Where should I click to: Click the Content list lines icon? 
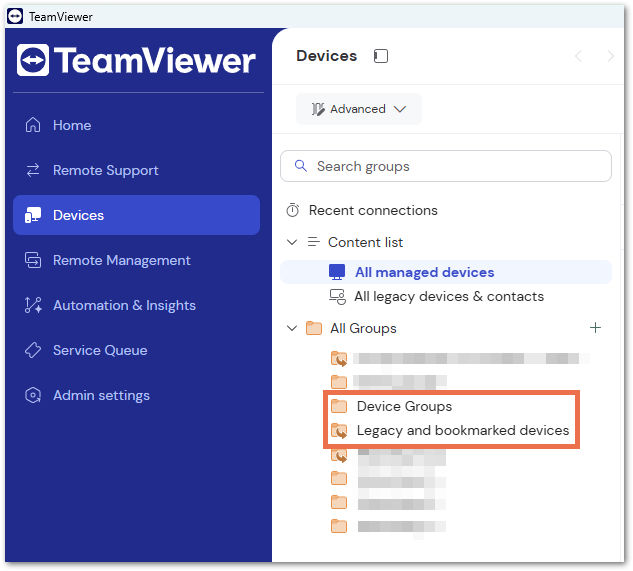coord(314,242)
